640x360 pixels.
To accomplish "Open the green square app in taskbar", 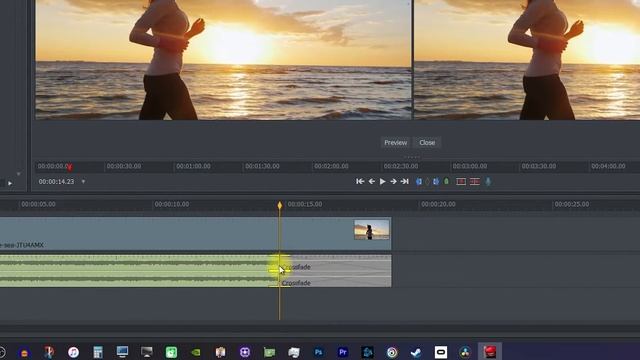I will click(171, 352).
